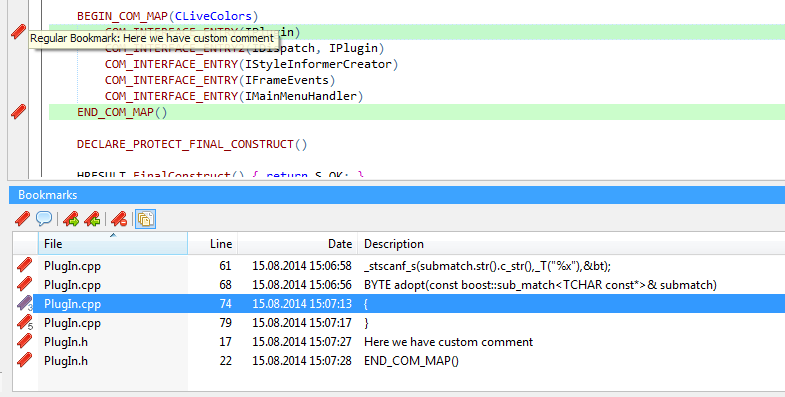The image size is (785, 397).
Task: Click the _stscanf_s description cell
Action: 487,266
